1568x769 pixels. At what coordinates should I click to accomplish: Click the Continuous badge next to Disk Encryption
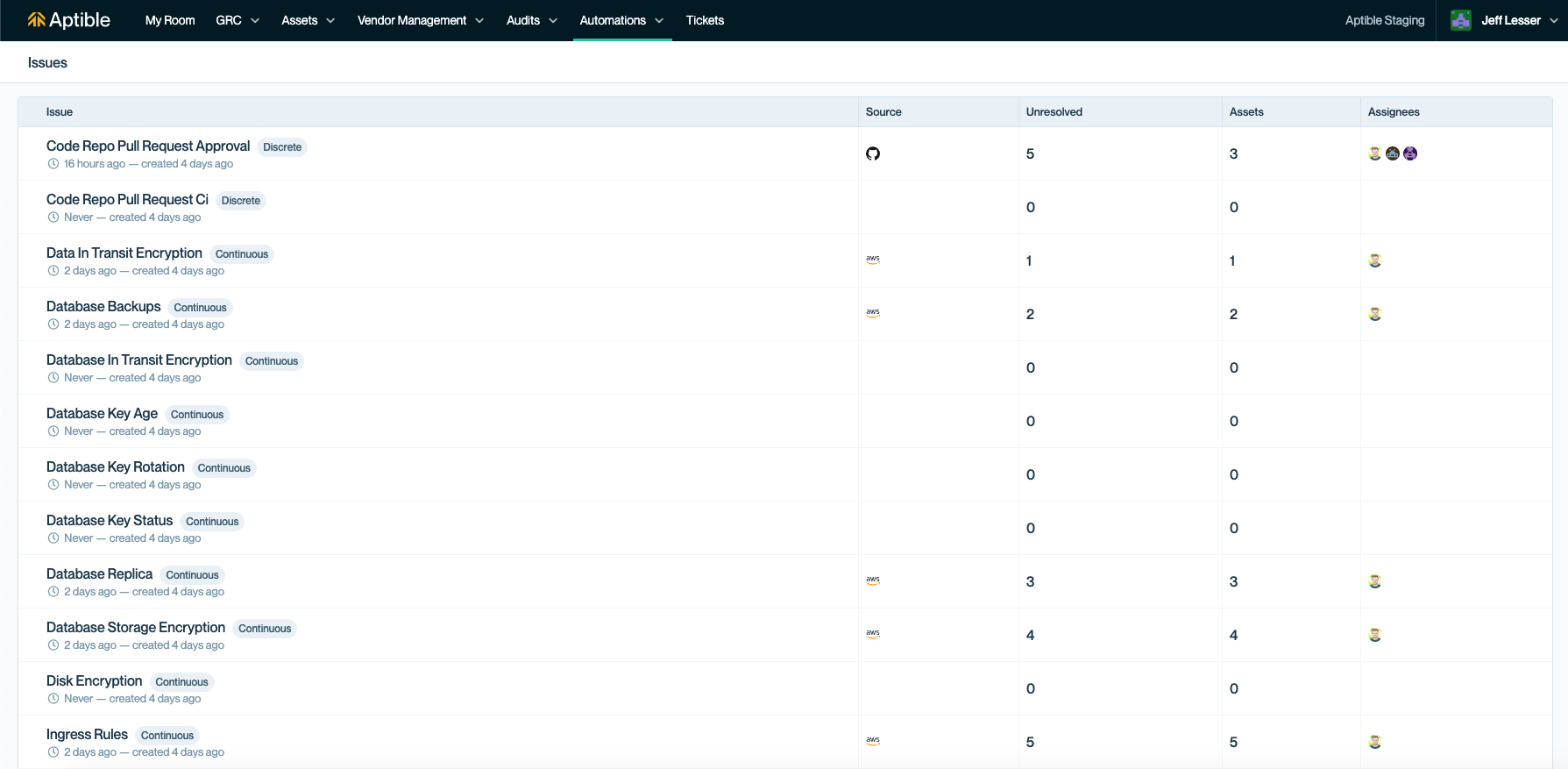click(x=182, y=682)
